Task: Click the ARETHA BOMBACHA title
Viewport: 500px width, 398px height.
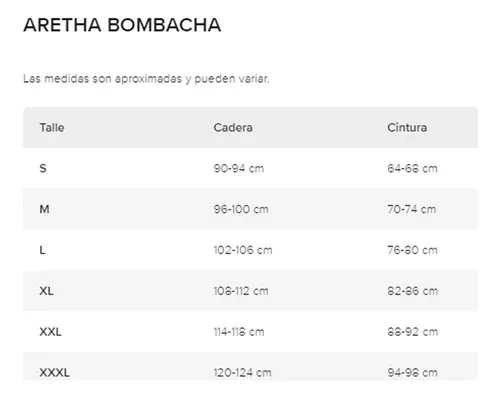Action: [122, 25]
